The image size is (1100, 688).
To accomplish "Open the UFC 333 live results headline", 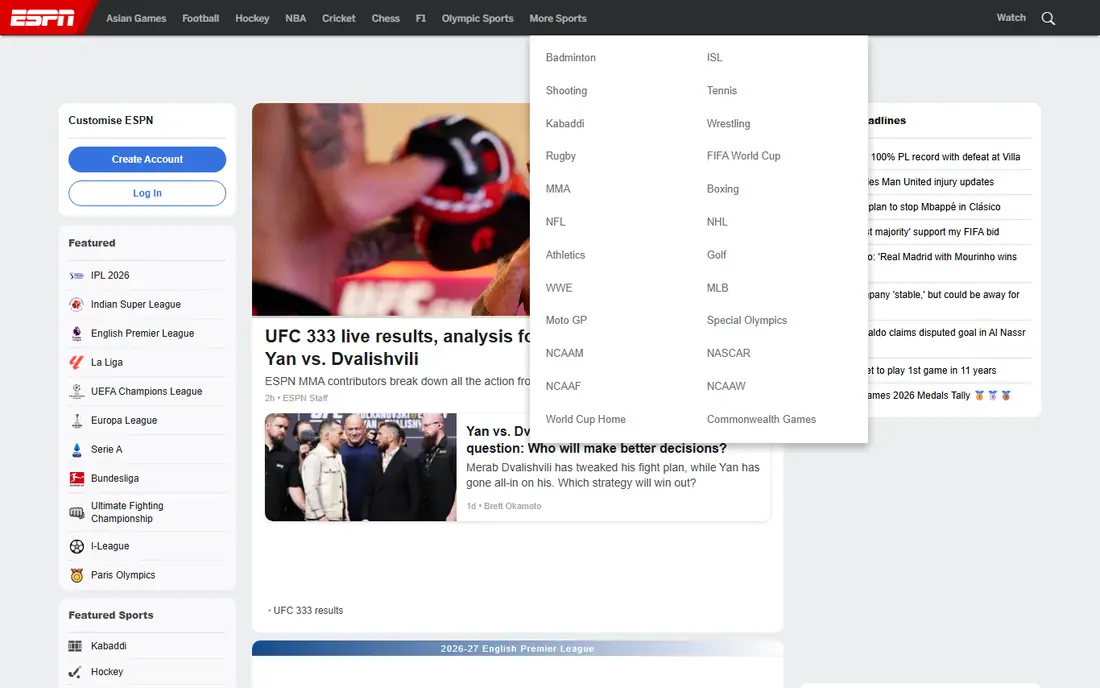I will pyautogui.click(x=397, y=347).
